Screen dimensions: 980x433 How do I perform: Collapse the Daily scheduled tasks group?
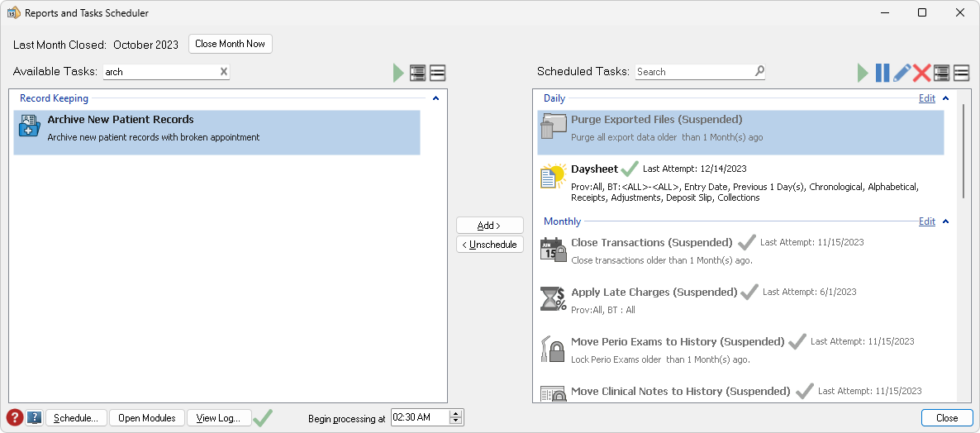[x=945, y=99]
